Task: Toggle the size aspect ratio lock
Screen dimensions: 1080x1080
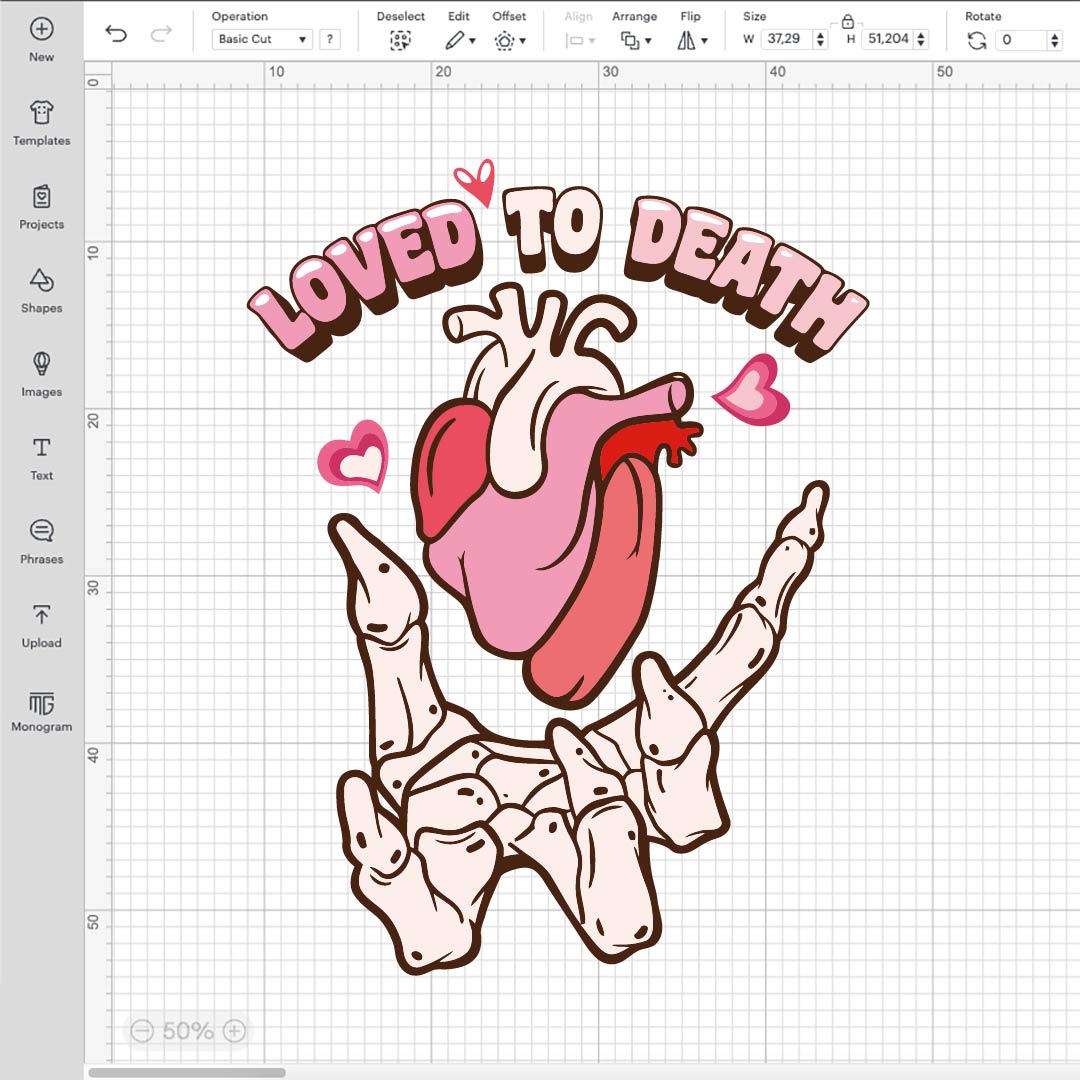Action: point(848,21)
